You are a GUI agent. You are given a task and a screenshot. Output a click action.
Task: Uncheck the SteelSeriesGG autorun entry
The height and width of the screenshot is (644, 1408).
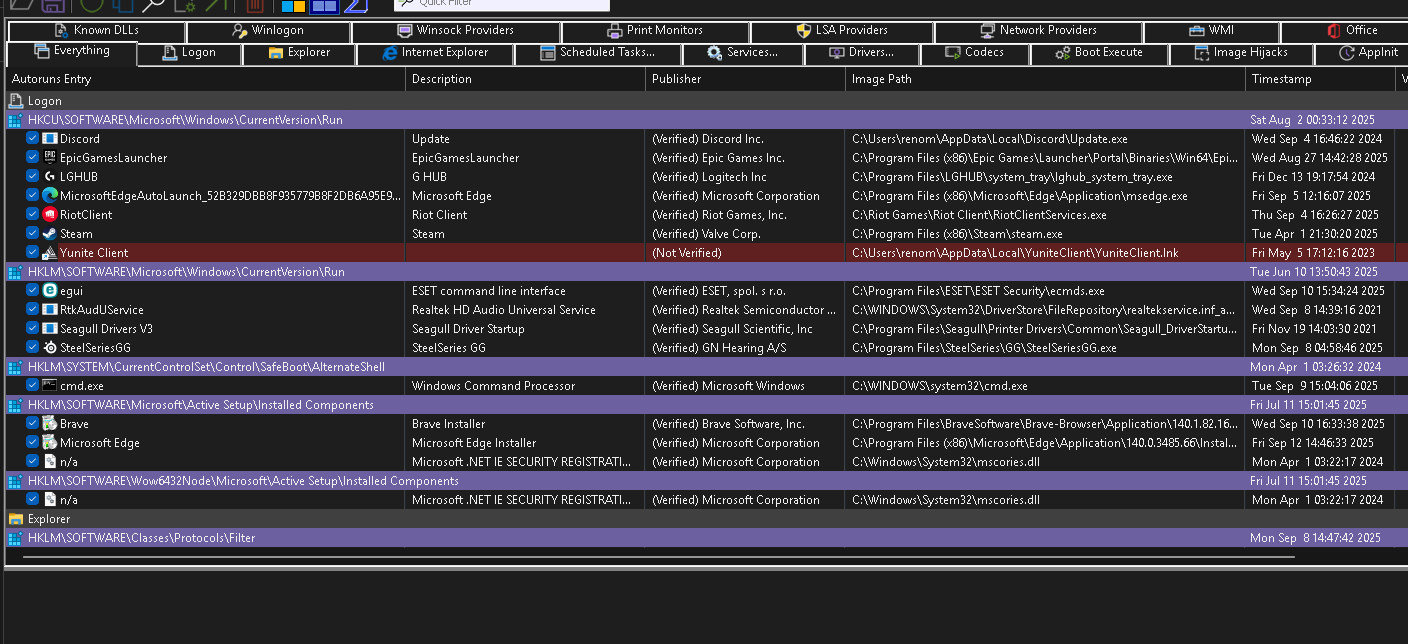point(33,348)
